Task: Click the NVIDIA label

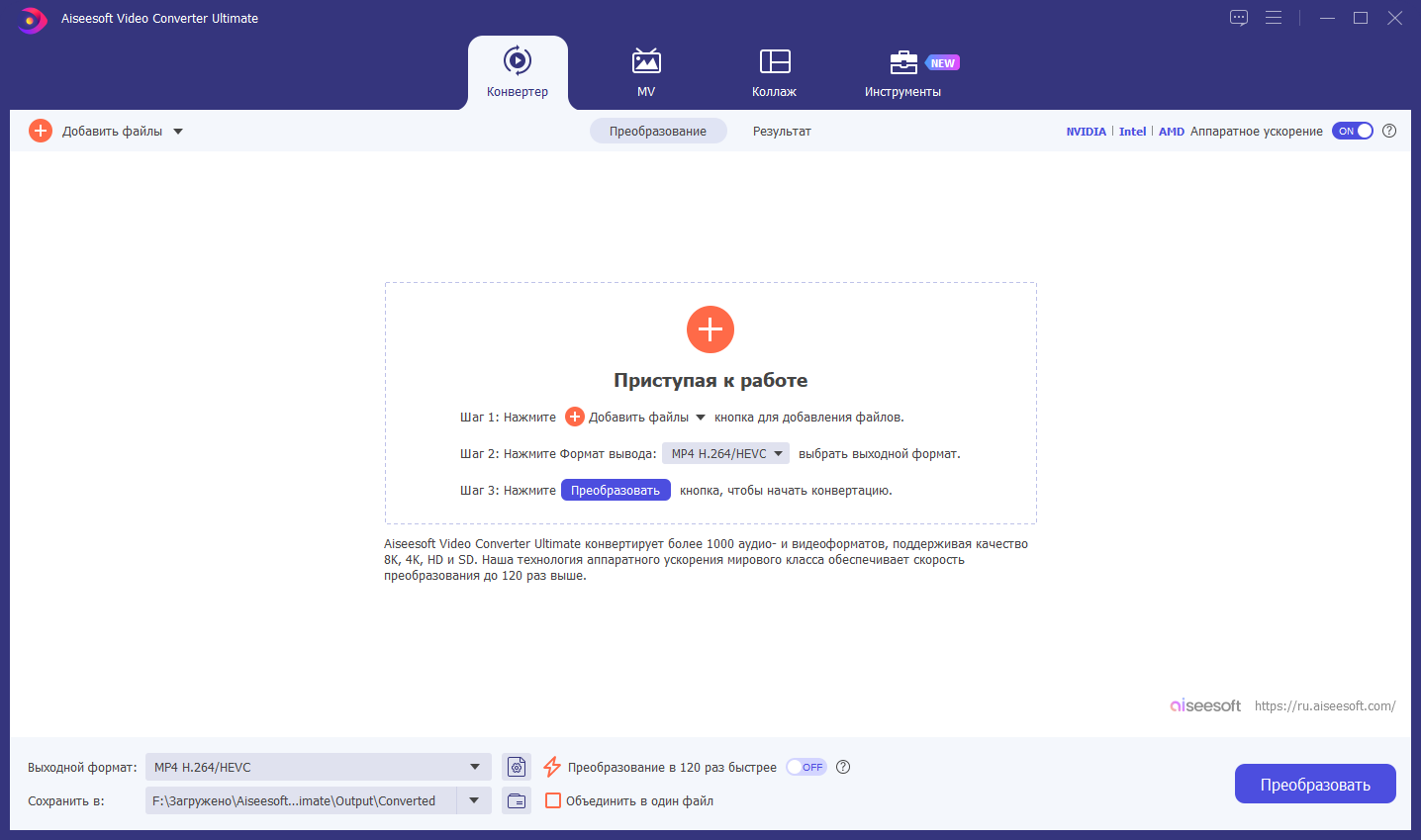Action: pyautogui.click(x=1087, y=132)
